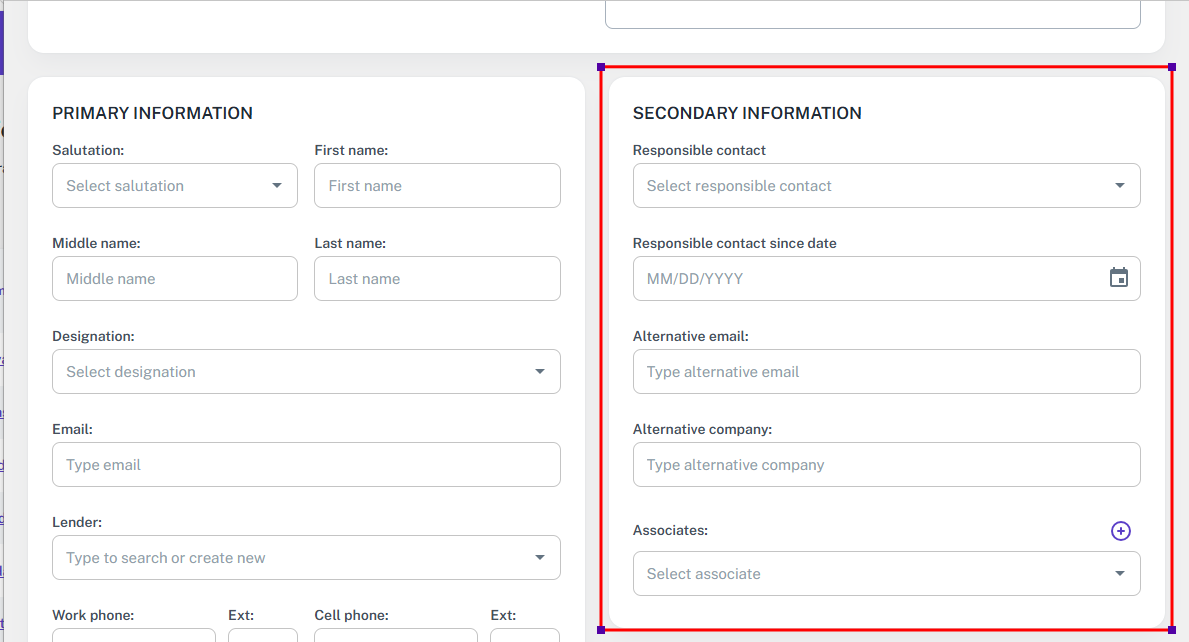
Task: Expand the Salutation dropdown
Action: click(x=276, y=186)
